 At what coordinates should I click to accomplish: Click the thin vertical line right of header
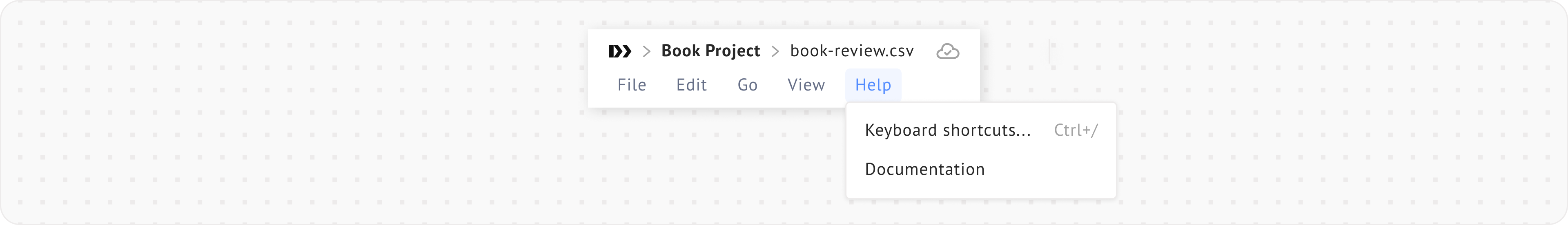pyautogui.click(x=1049, y=52)
